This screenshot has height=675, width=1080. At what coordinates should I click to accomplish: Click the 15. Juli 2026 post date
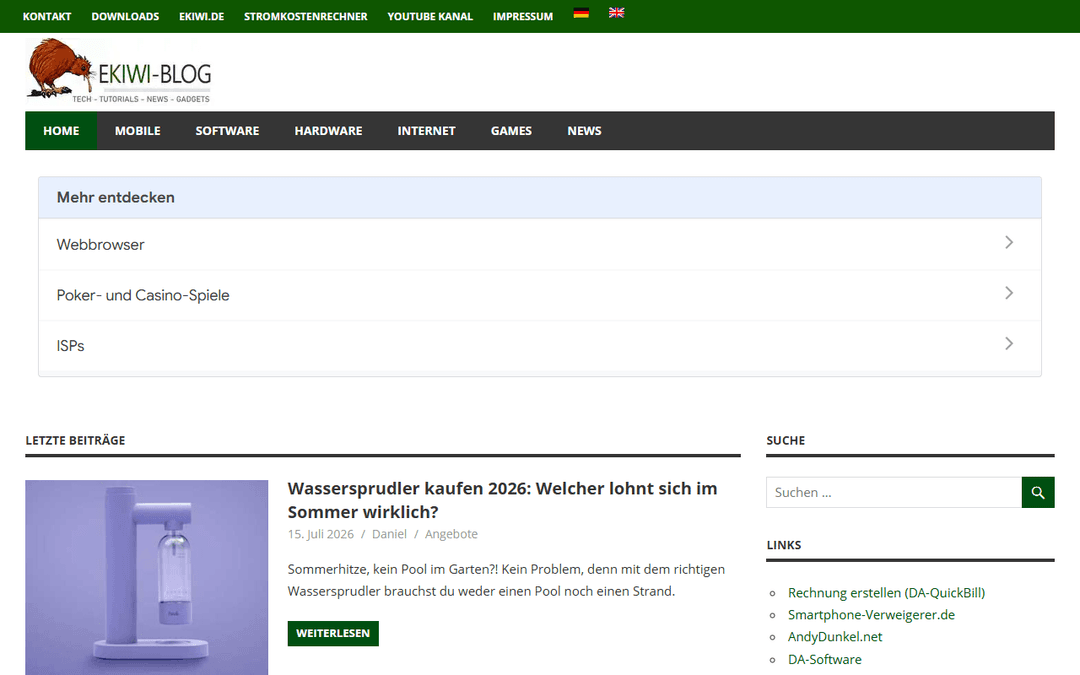[321, 534]
